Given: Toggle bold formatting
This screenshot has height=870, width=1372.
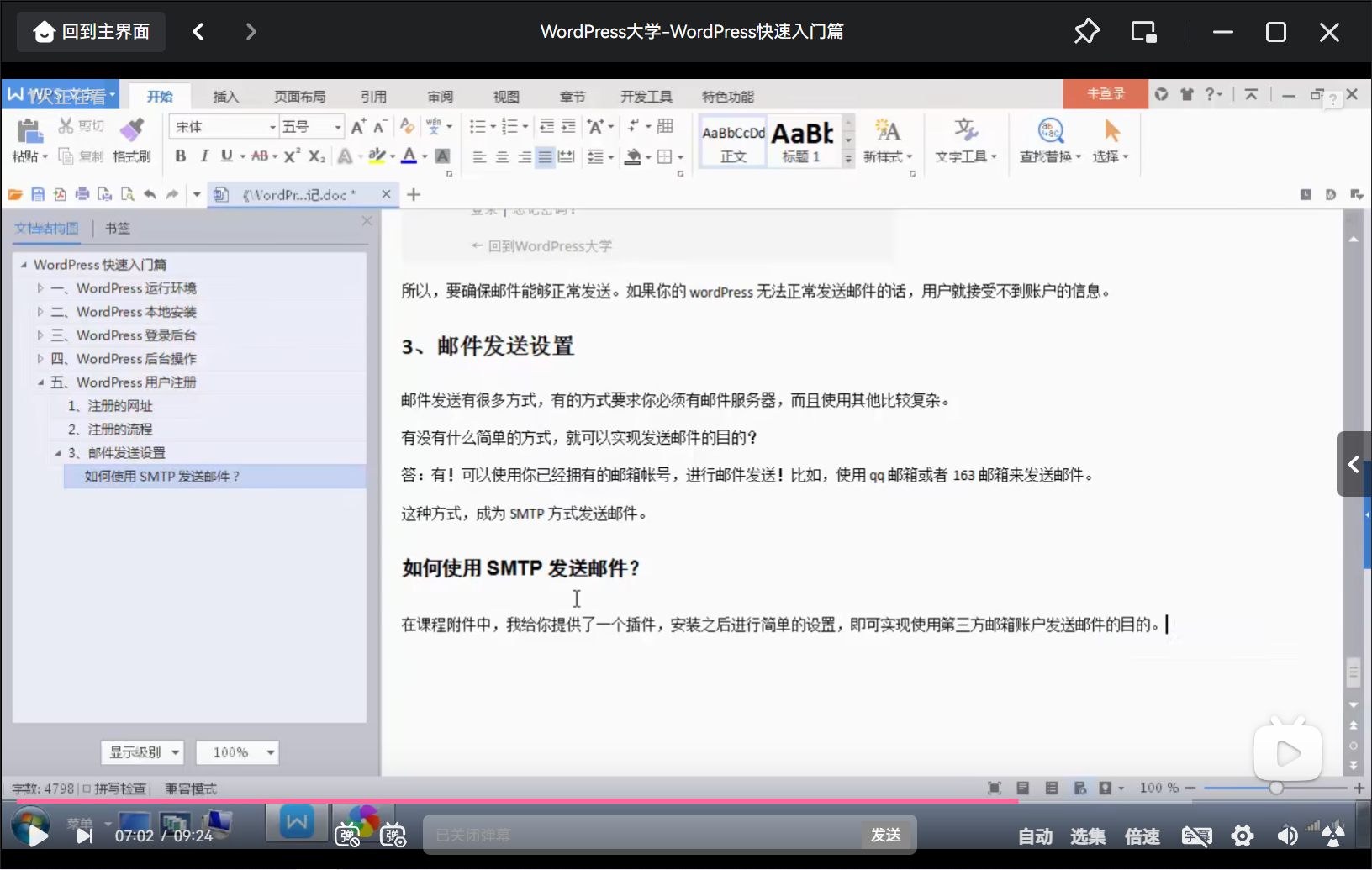Looking at the screenshot, I should click(x=180, y=156).
